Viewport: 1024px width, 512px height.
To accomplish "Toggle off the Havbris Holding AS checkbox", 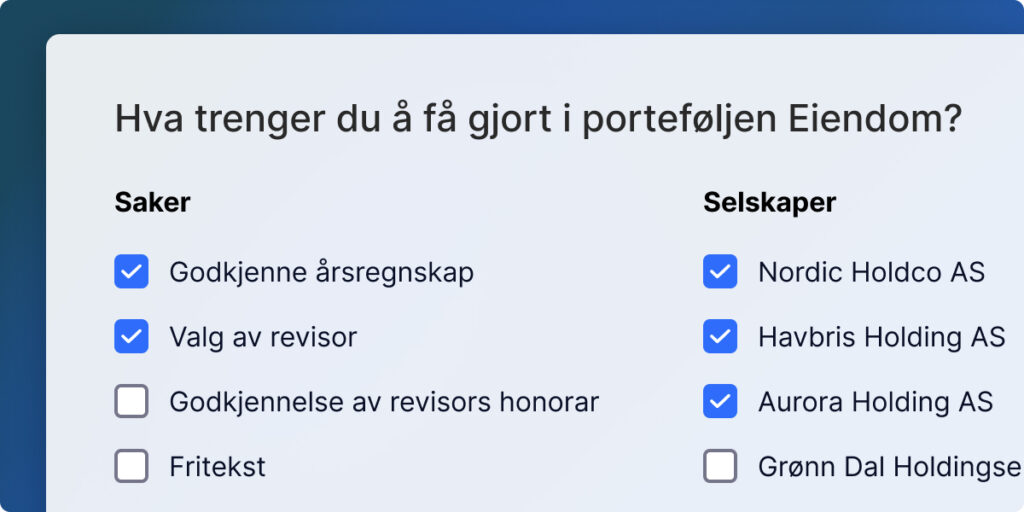I will click(720, 336).
